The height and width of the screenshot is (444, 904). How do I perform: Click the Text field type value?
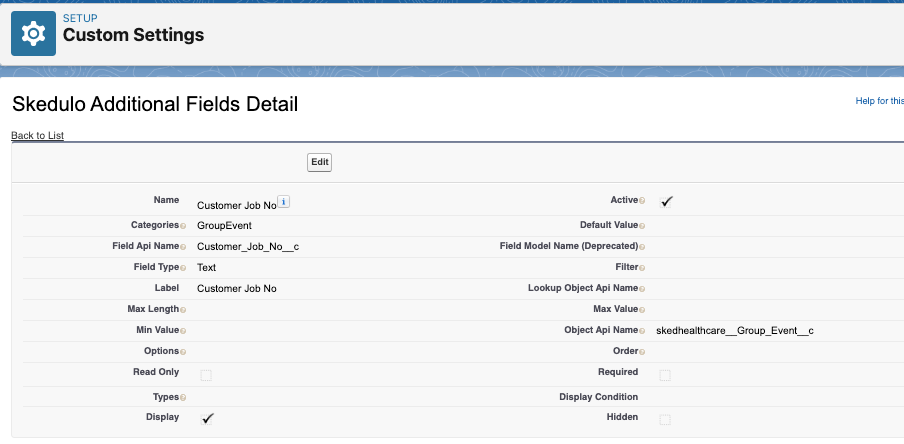[x=206, y=268]
